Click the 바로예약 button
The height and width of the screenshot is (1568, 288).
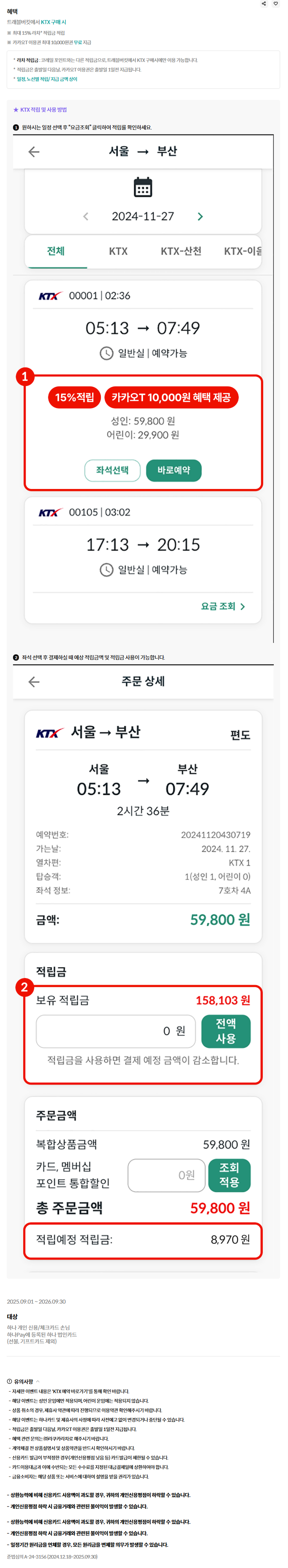tap(174, 470)
